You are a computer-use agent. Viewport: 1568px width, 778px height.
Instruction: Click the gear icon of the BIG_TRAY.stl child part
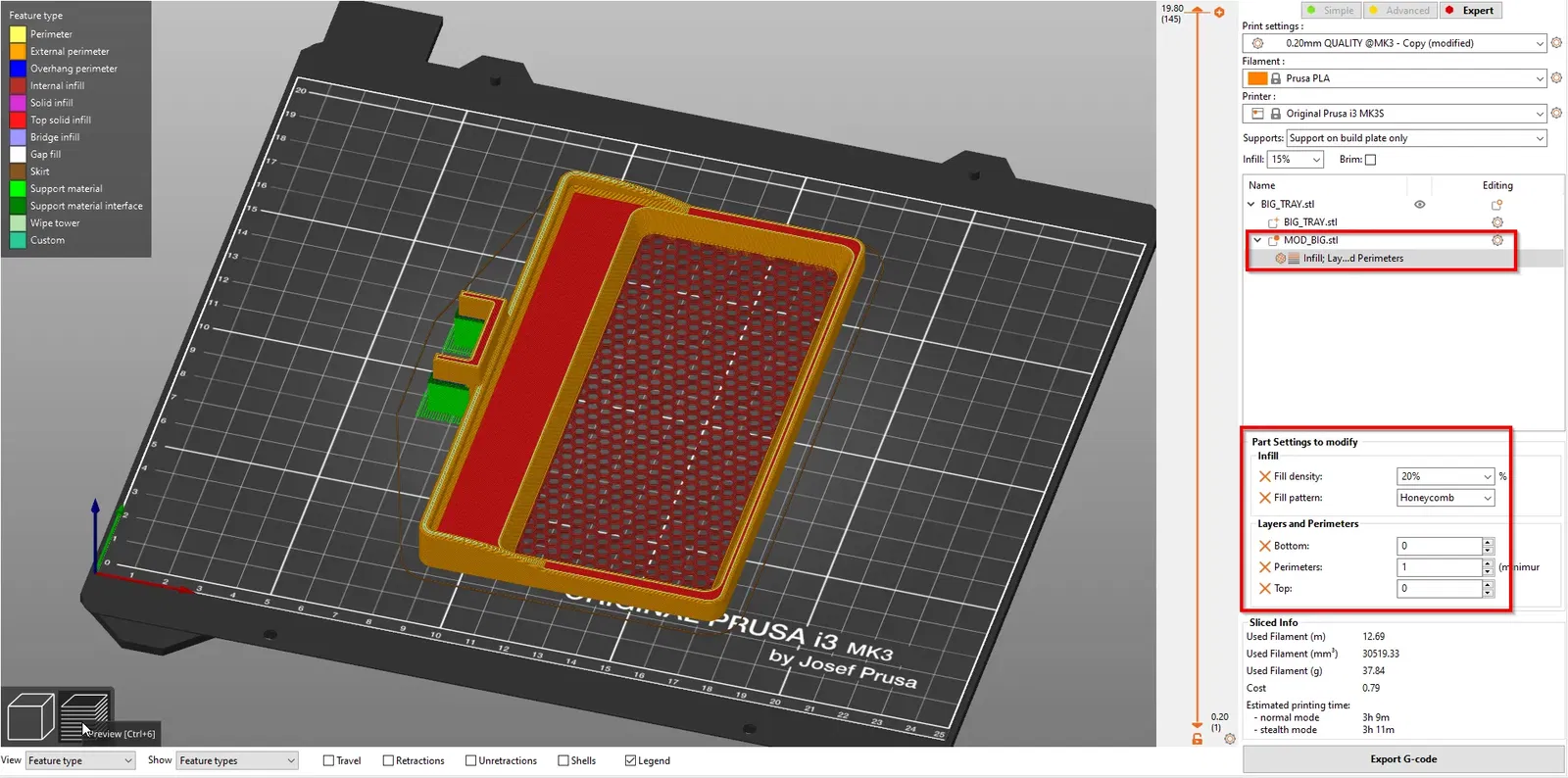[1496, 222]
